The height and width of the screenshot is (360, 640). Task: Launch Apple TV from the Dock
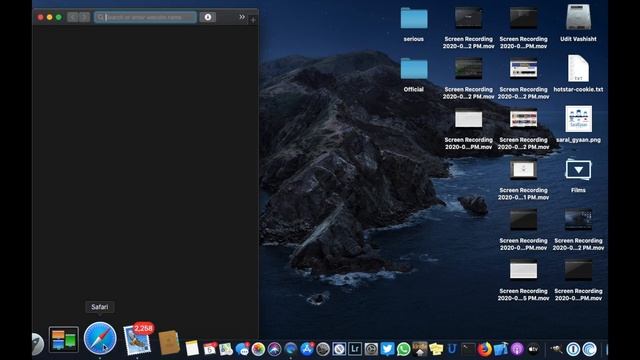tap(533, 349)
